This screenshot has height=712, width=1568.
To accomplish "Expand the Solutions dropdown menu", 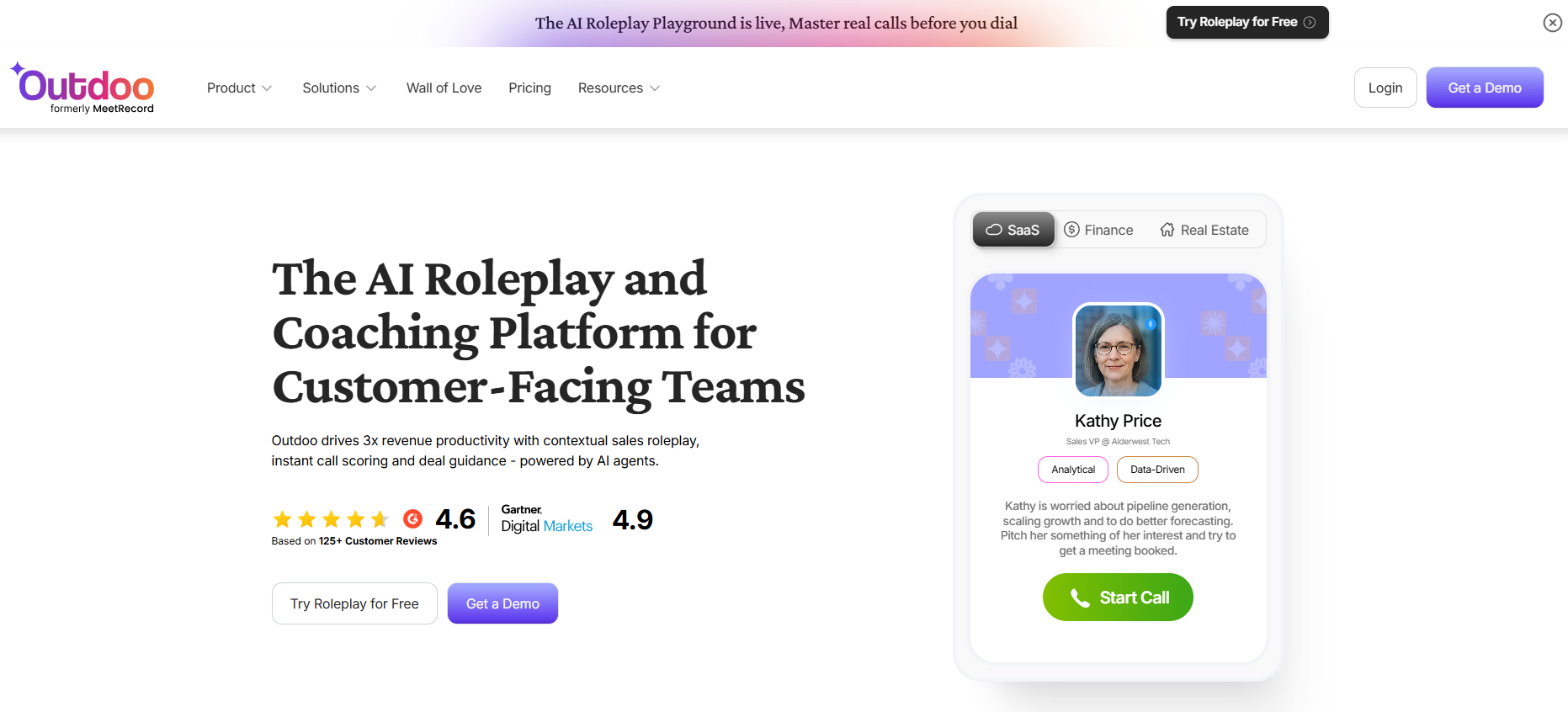I will point(338,88).
